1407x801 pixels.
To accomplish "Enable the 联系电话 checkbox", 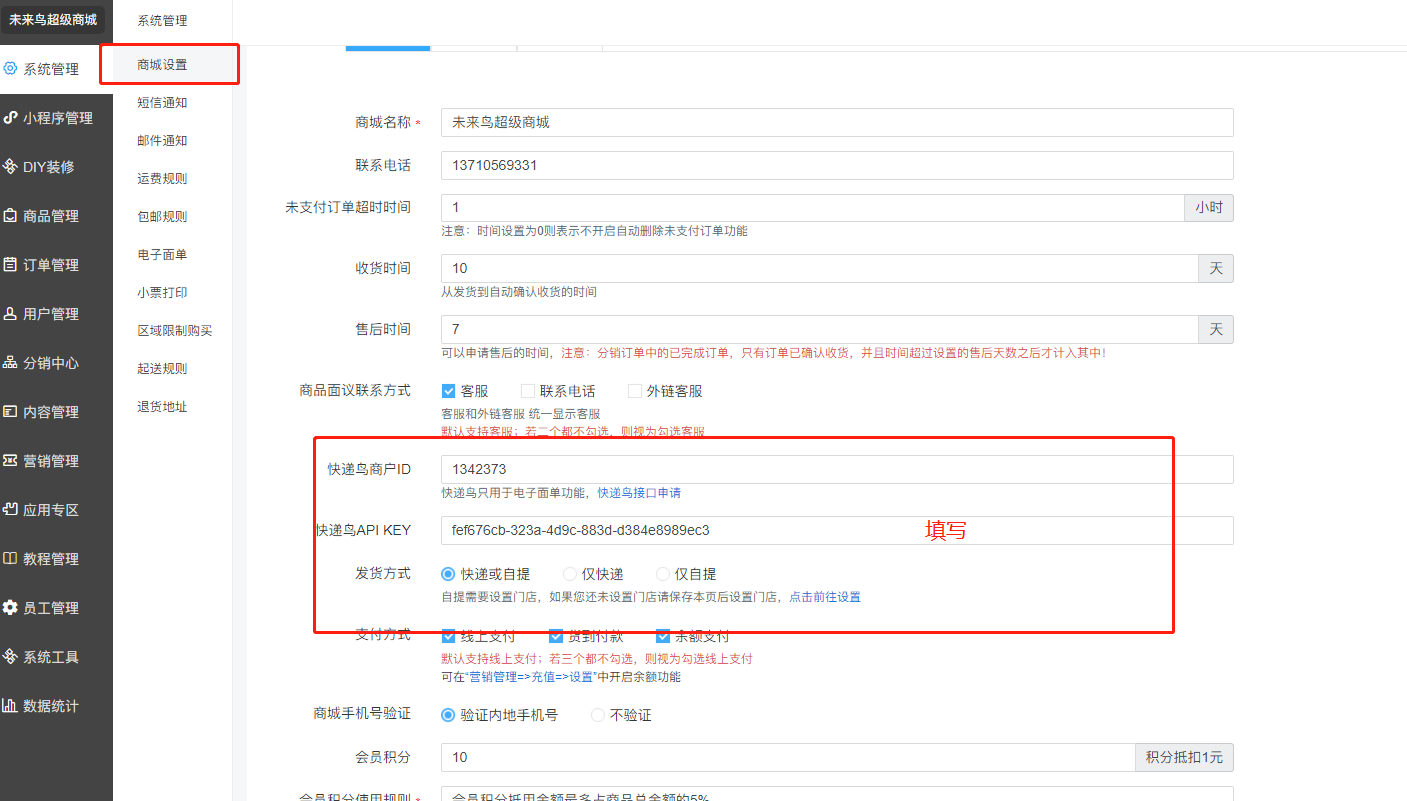I will tap(528, 391).
